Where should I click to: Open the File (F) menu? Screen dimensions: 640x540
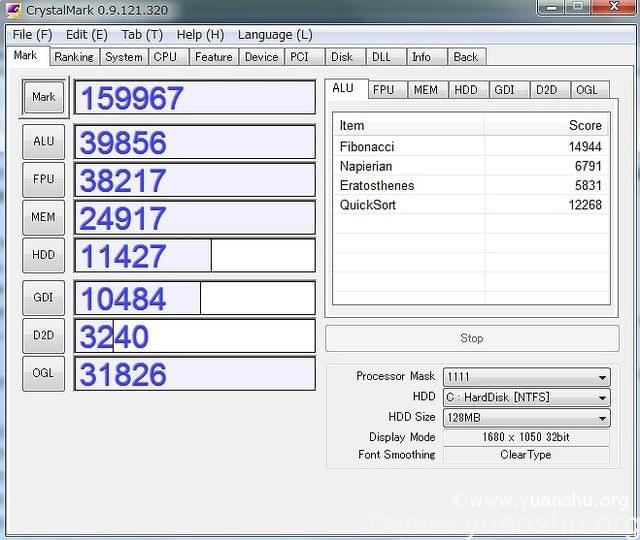32,35
